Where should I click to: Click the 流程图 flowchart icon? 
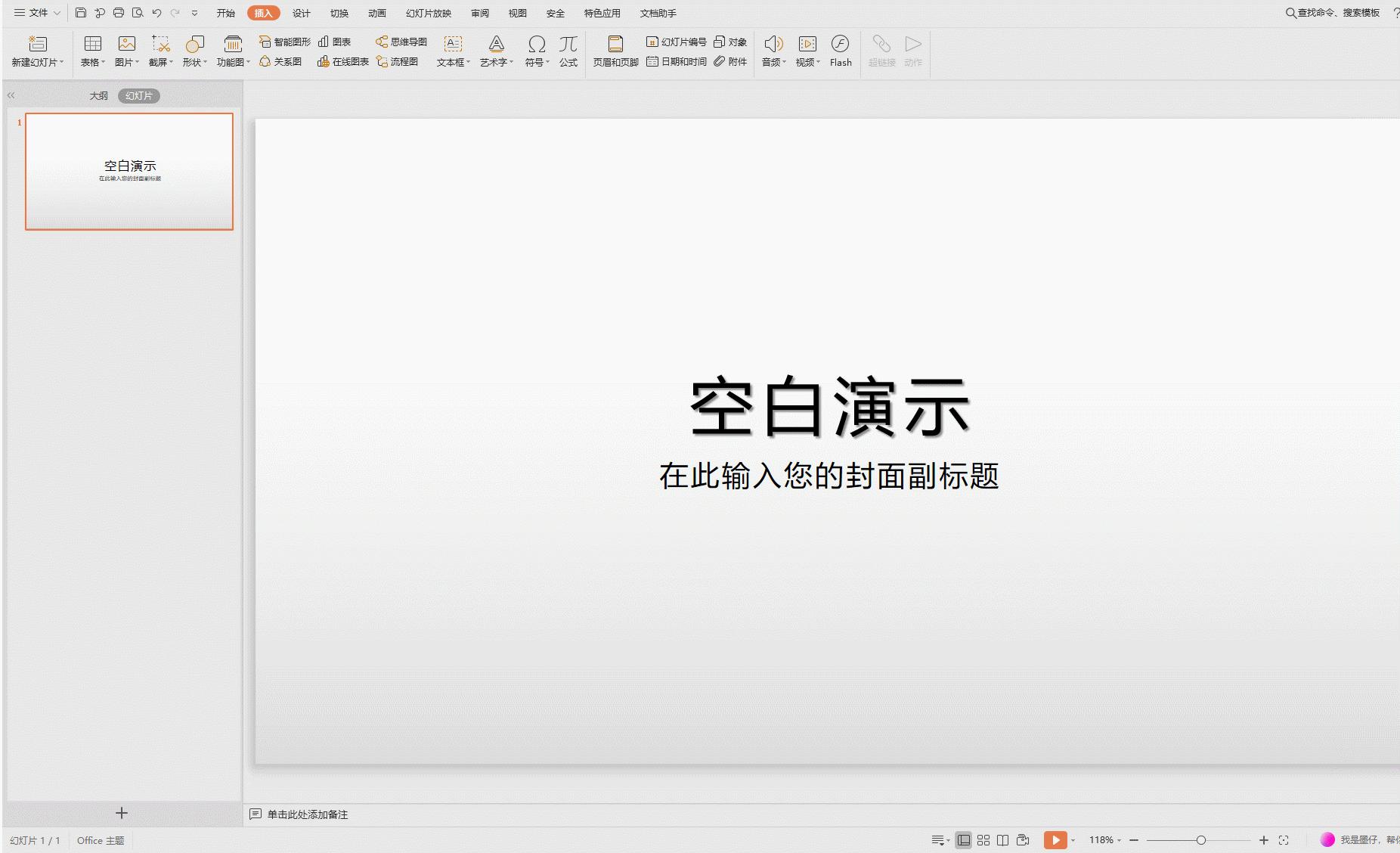[398, 61]
